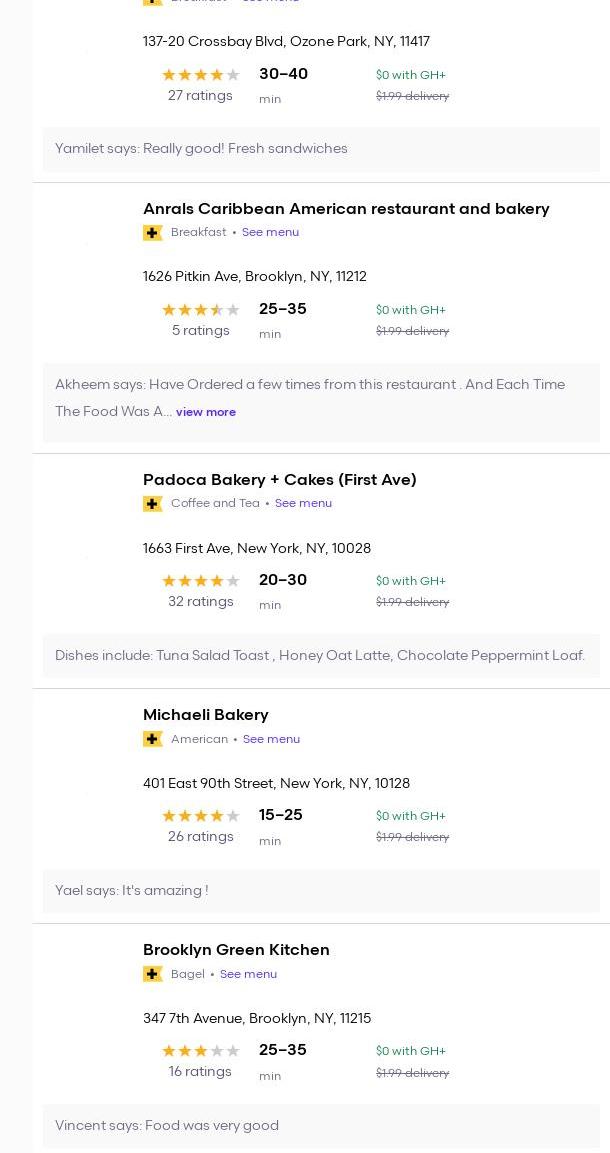Open See menu for Padoca Bakery
Image resolution: width=610 pixels, height=1153 pixels.
coord(303,503)
